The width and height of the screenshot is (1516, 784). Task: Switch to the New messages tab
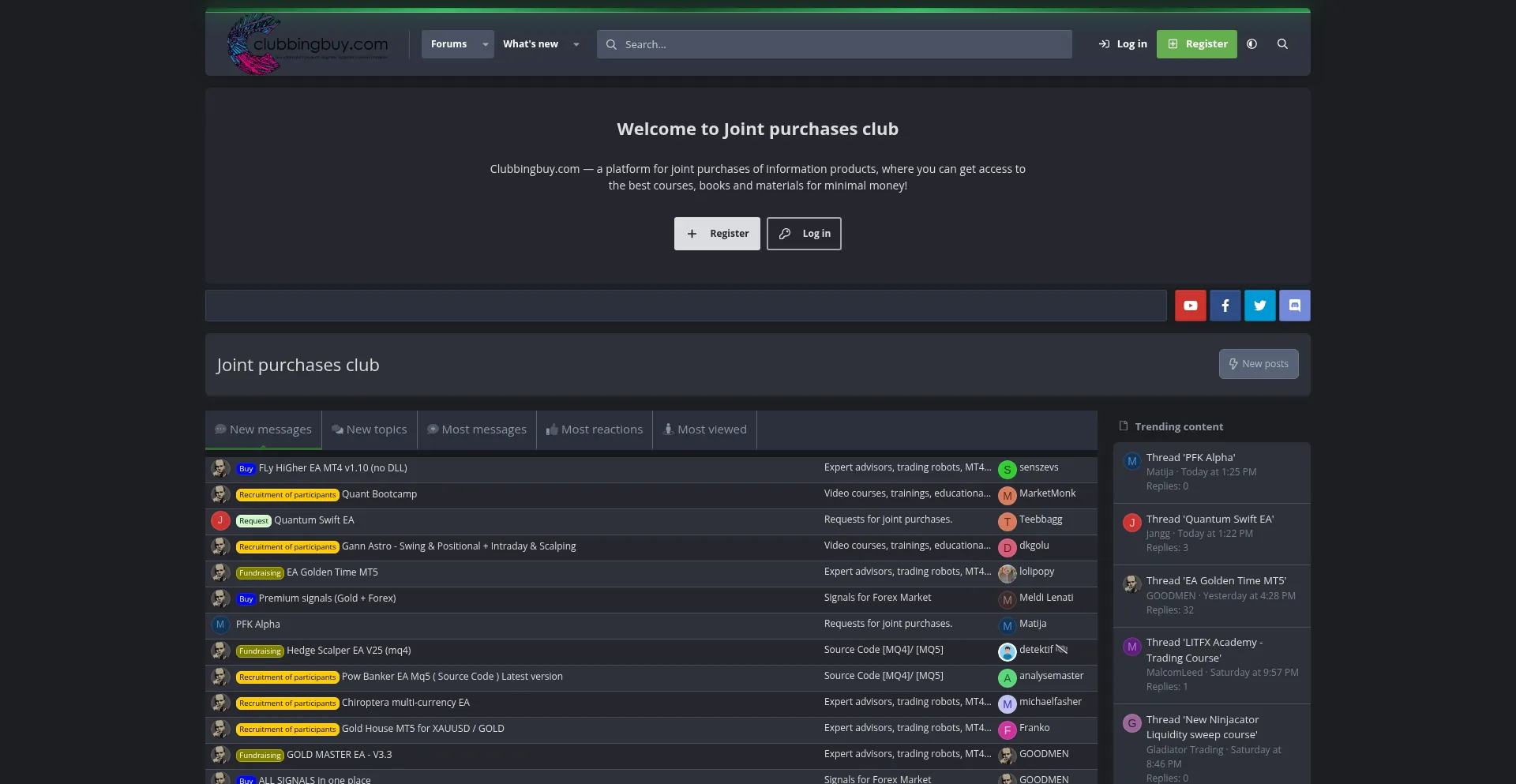click(263, 430)
